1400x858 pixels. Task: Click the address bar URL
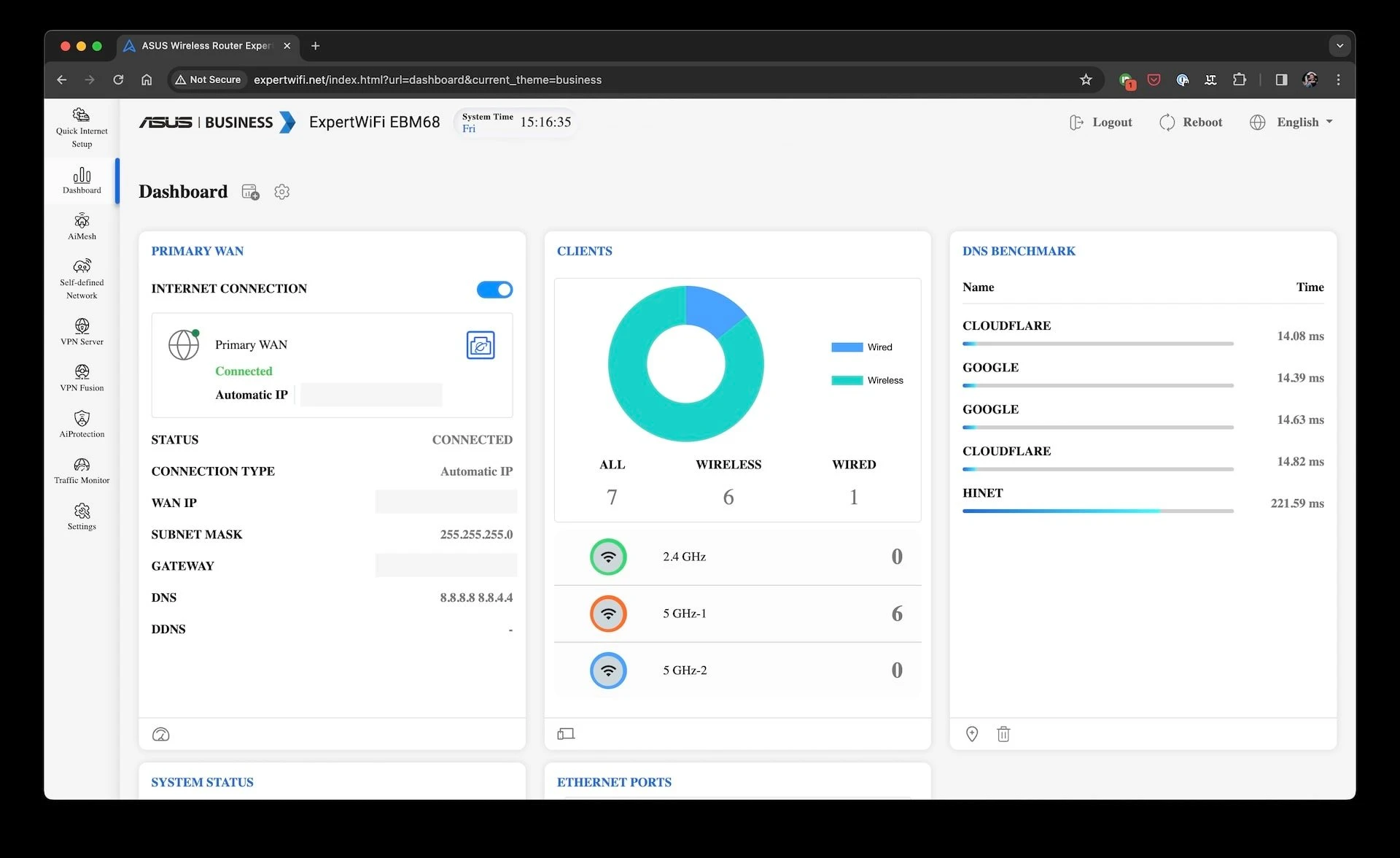pos(427,80)
